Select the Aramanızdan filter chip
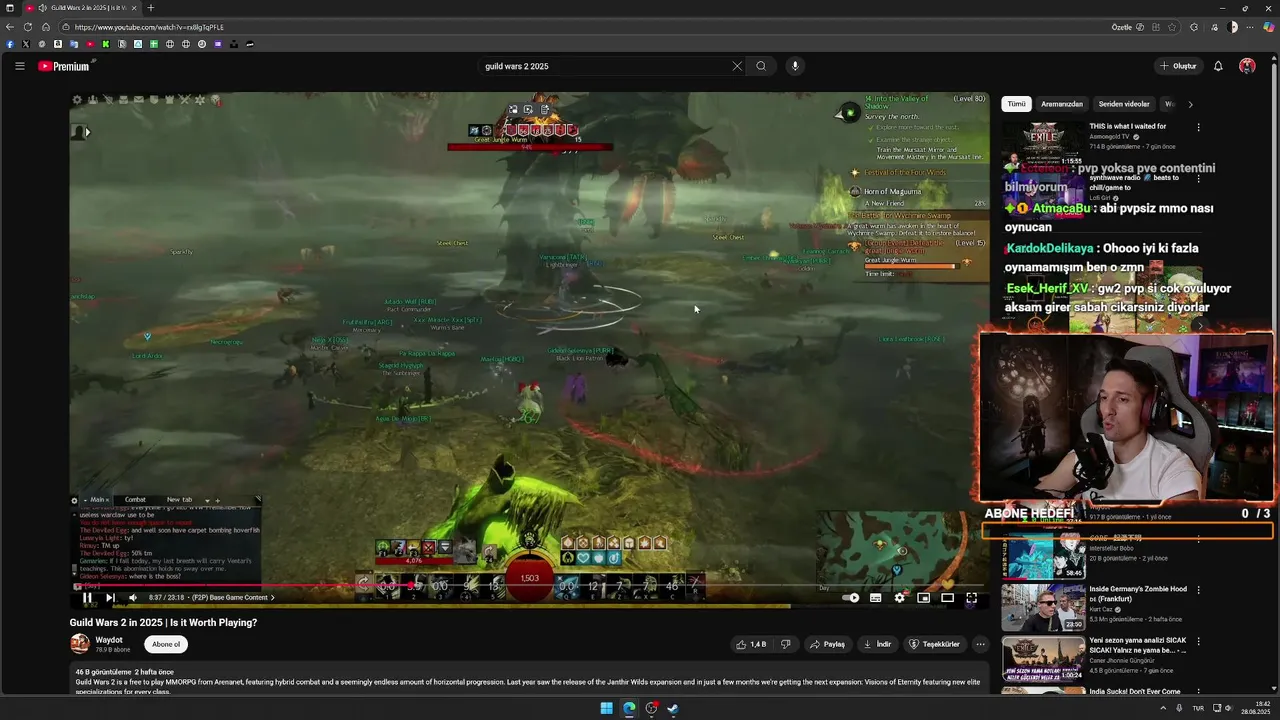The height and width of the screenshot is (720, 1280). pyautogui.click(x=1062, y=104)
